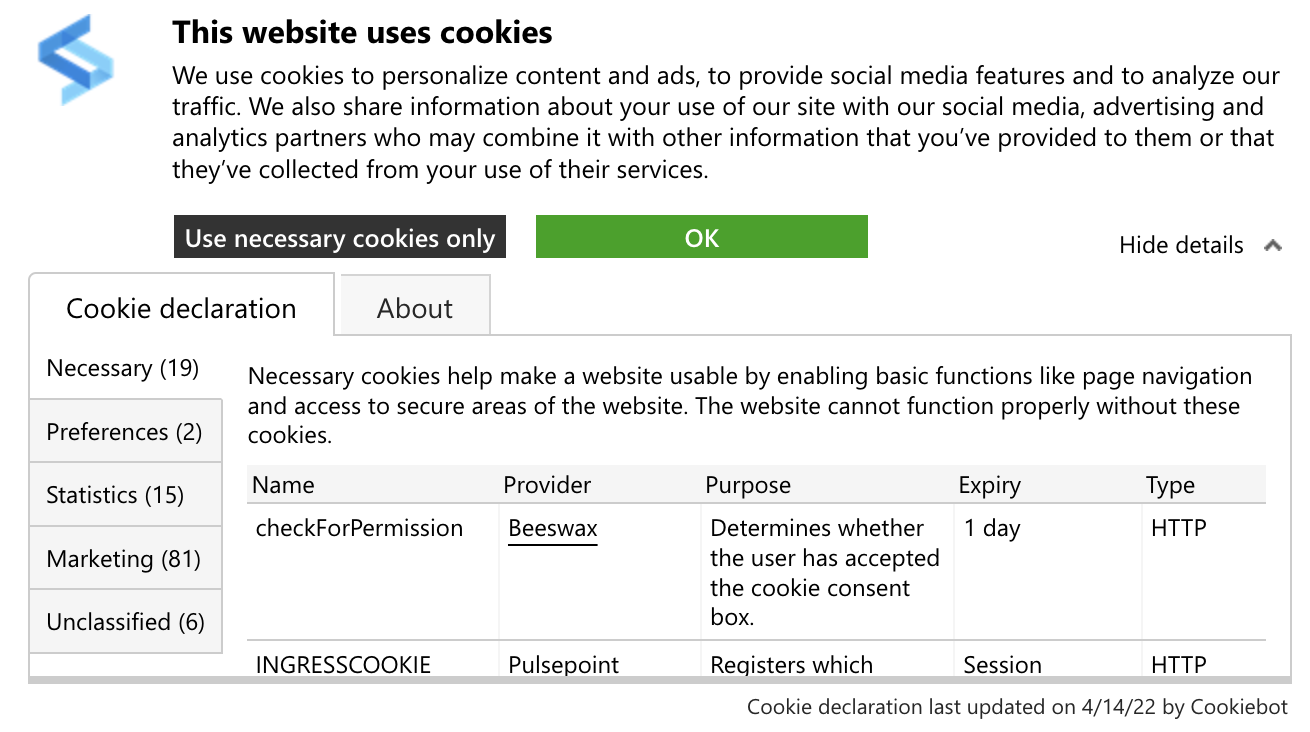Click Use necessary cookies only button
Image resolution: width=1310 pixels, height=732 pixels.
340,237
